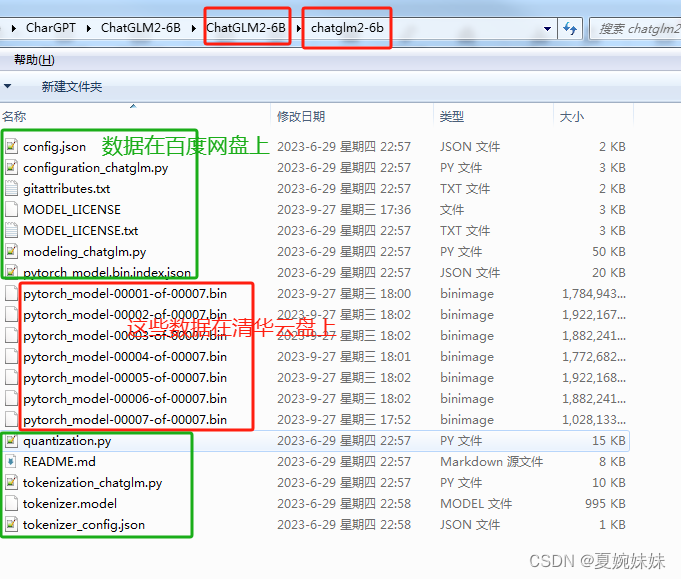This screenshot has width=681, height=579.
Task: Click the 995 KB size of tokenizer.model
Action: point(605,503)
